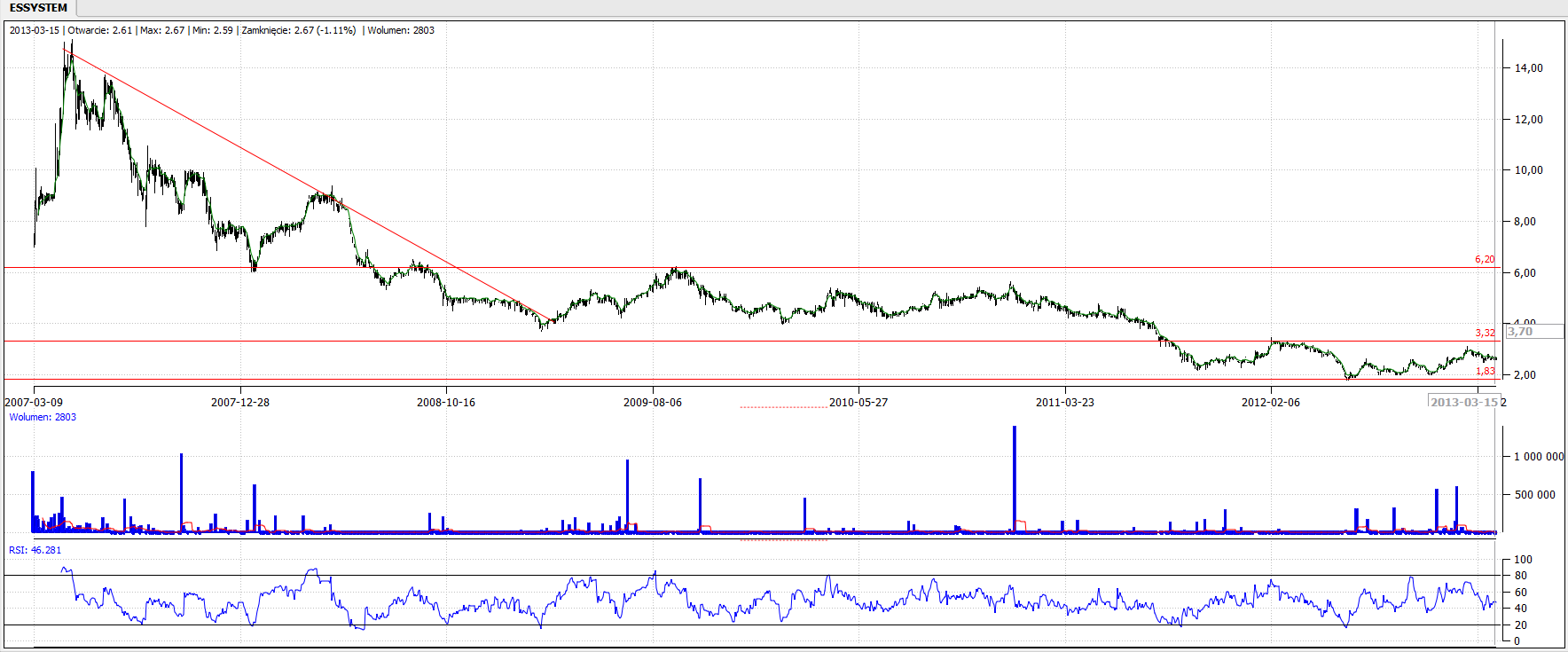The image size is (1568, 652).
Task: Click the 1,83 level label
Action: pyautogui.click(x=1485, y=371)
